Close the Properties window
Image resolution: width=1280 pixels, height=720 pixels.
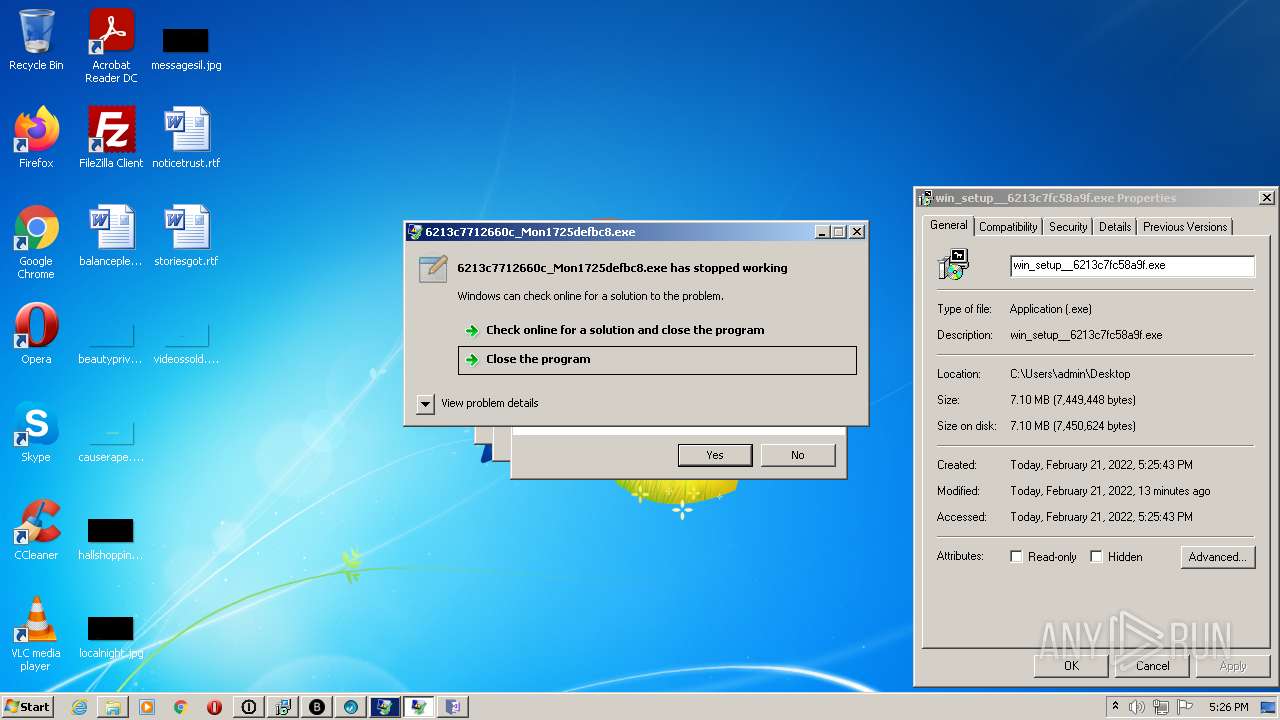pyautogui.click(x=1266, y=198)
